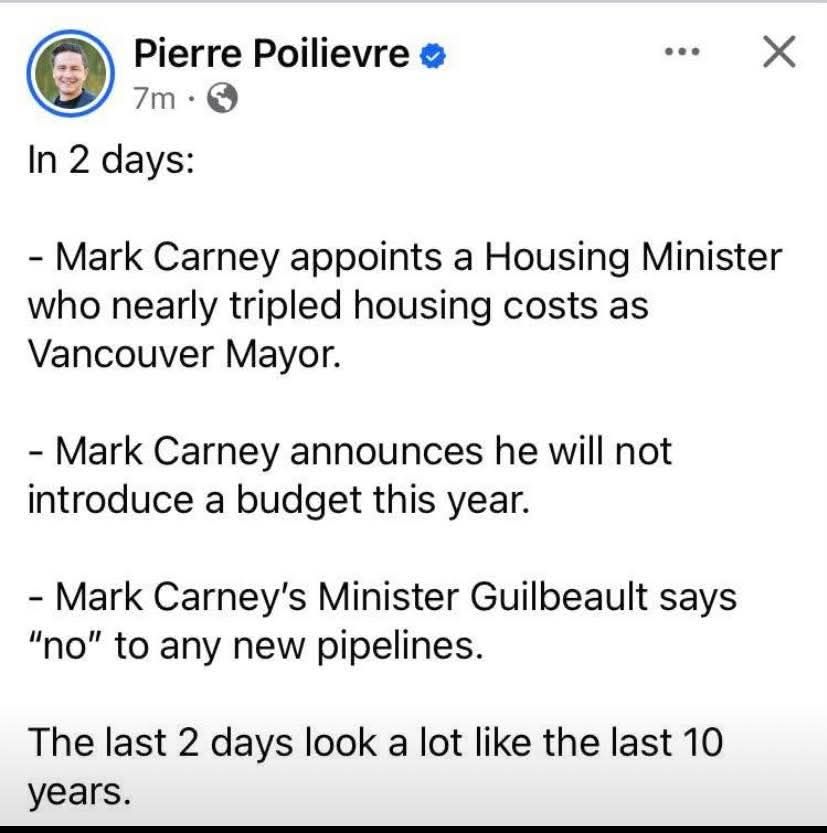
Task: Click the blue verified badge
Action: tap(433, 56)
